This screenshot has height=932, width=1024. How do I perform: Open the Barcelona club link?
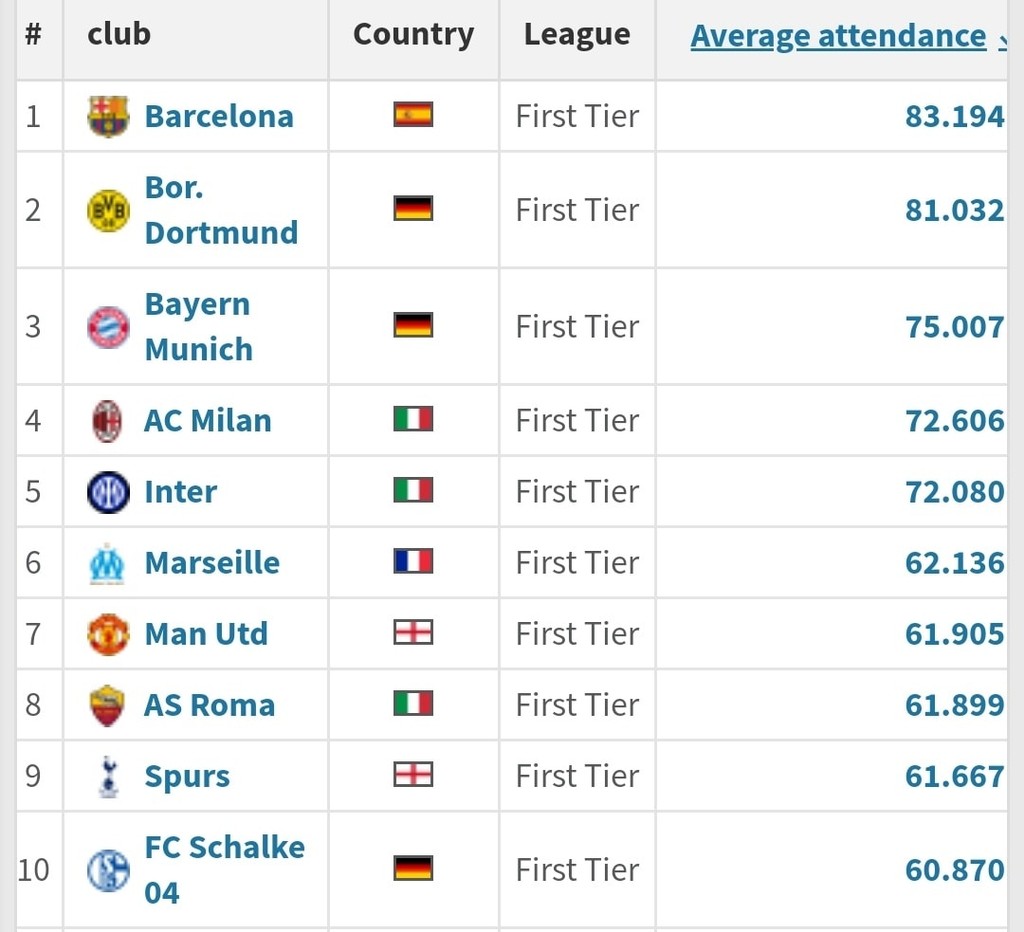(219, 116)
